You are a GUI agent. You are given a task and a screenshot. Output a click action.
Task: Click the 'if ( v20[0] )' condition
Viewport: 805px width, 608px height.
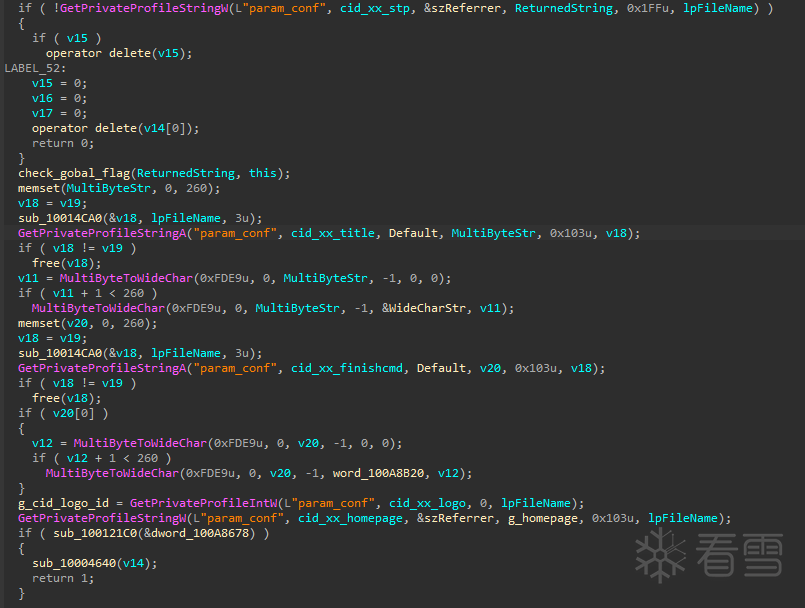tap(63, 413)
